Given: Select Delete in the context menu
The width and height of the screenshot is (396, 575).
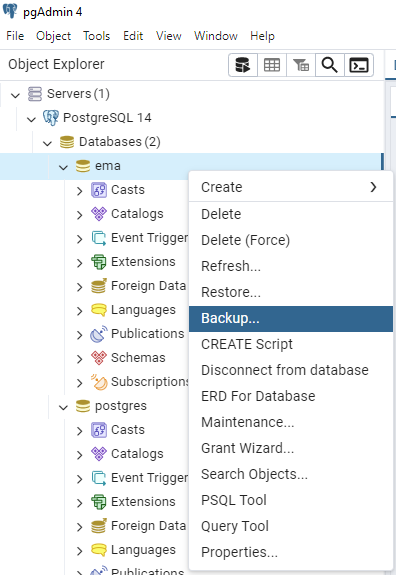Looking at the screenshot, I should click(291, 214).
